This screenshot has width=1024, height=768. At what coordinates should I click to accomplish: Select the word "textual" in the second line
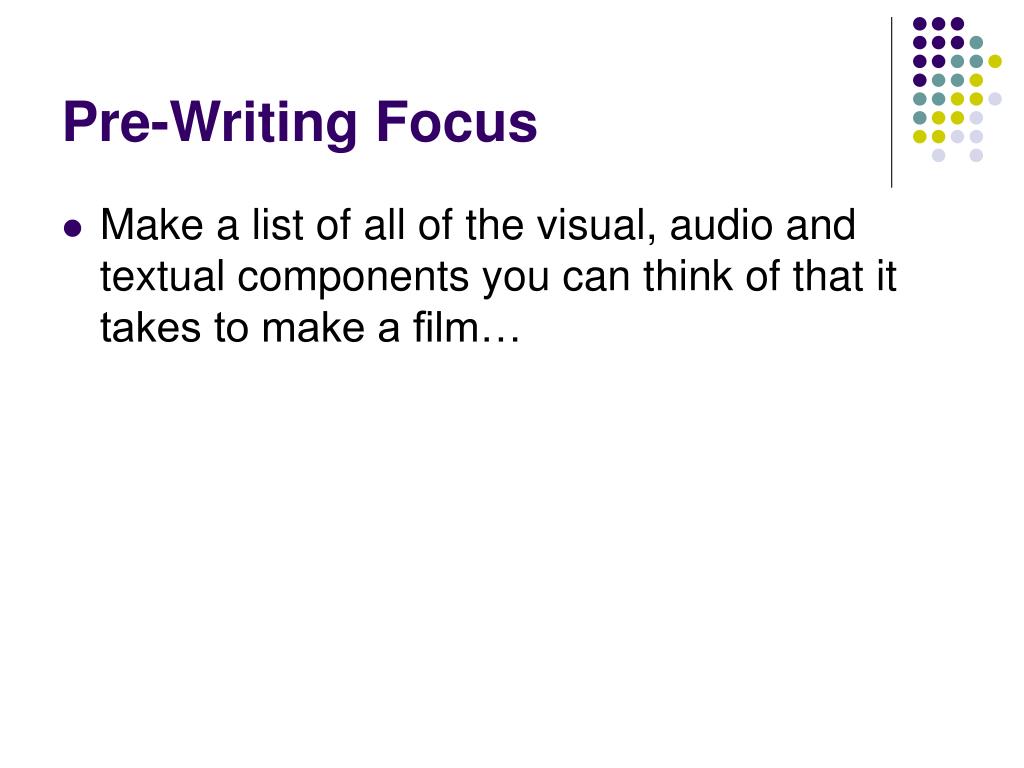pyautogui.click(x=162, y=276)
